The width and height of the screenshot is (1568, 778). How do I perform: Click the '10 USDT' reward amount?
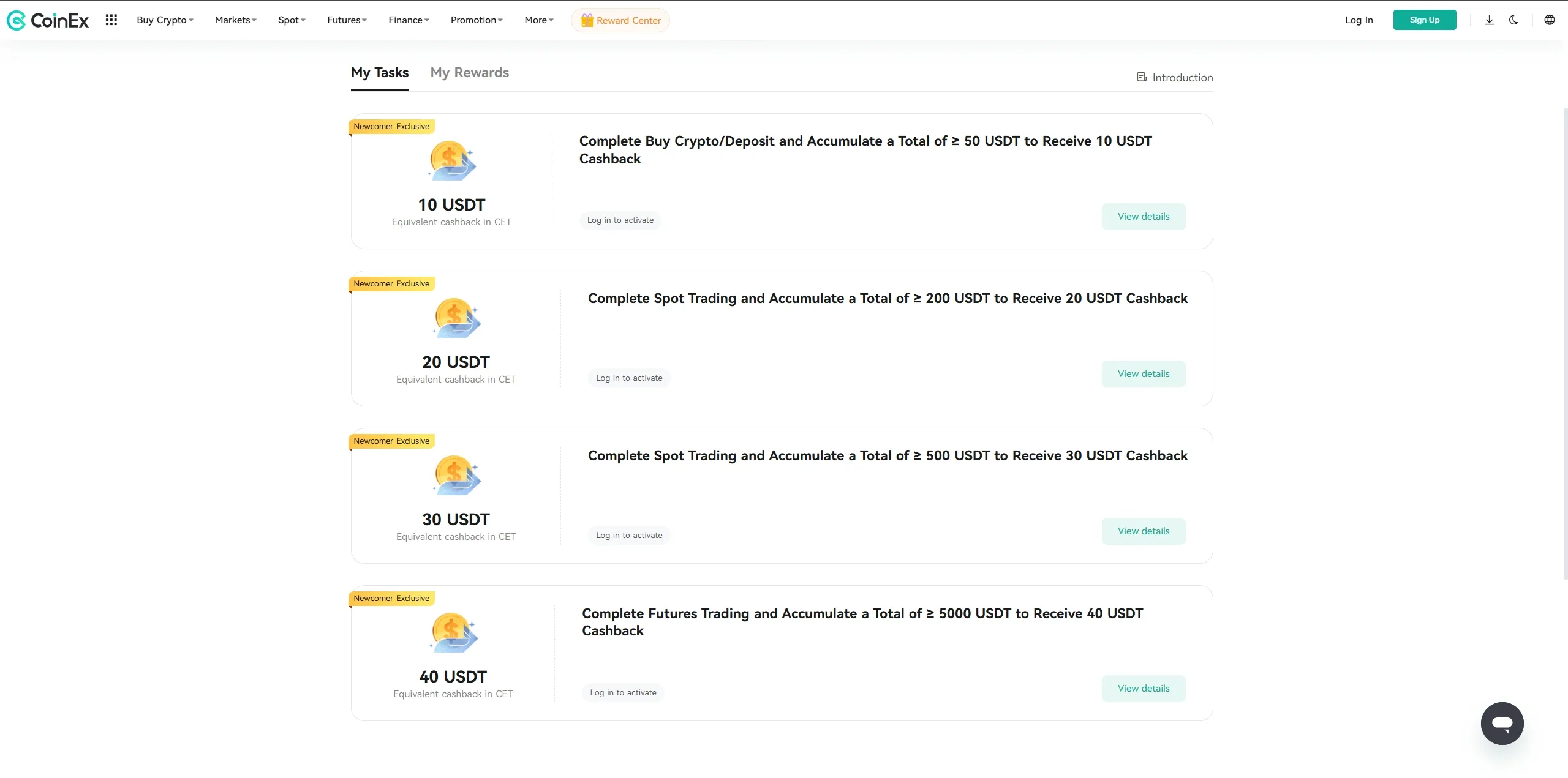(451, 205)
